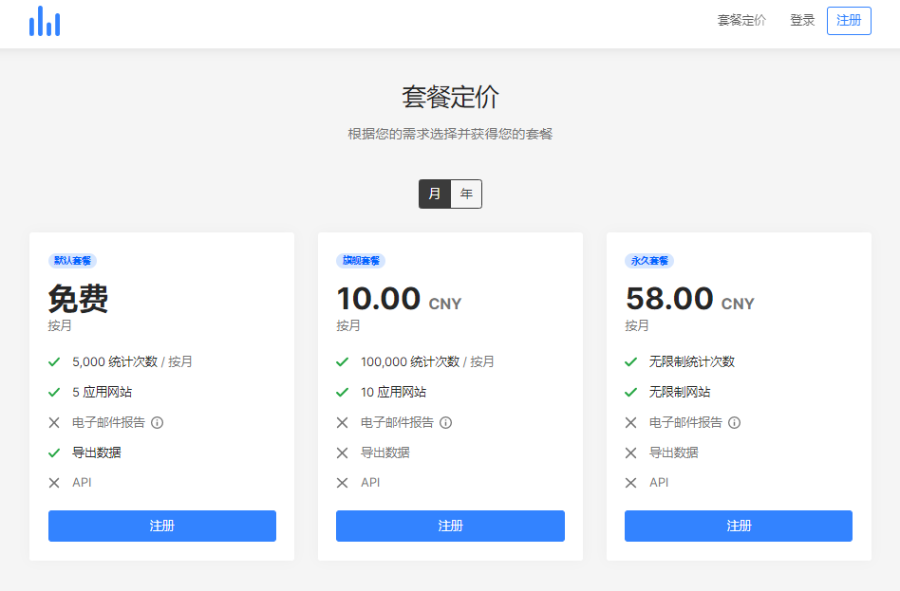
Task: Click 导出数据 text in 旗舰套餐 card
Action: pos(385,453)
